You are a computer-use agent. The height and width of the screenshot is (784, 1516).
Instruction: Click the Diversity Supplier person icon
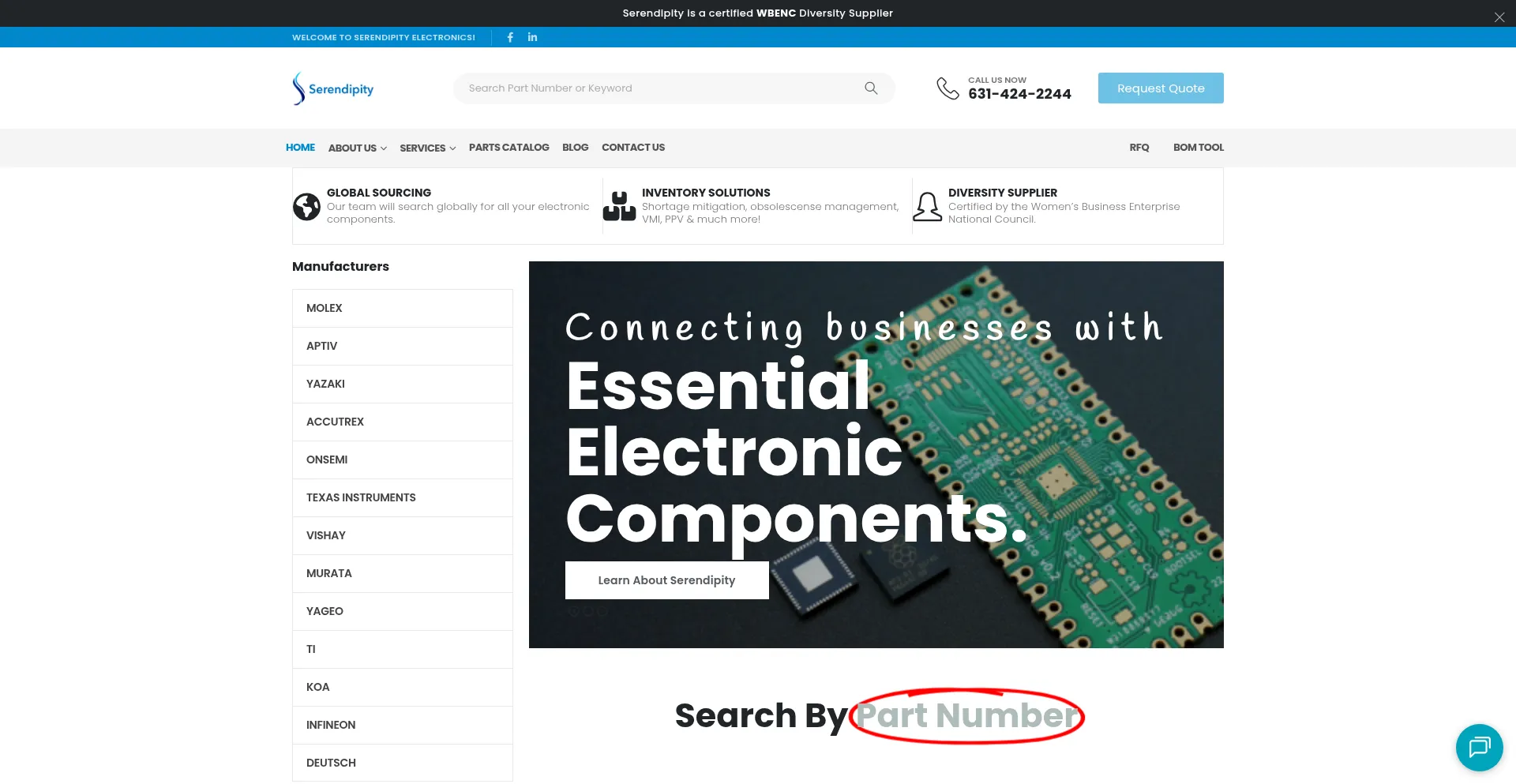pos(927,207)
